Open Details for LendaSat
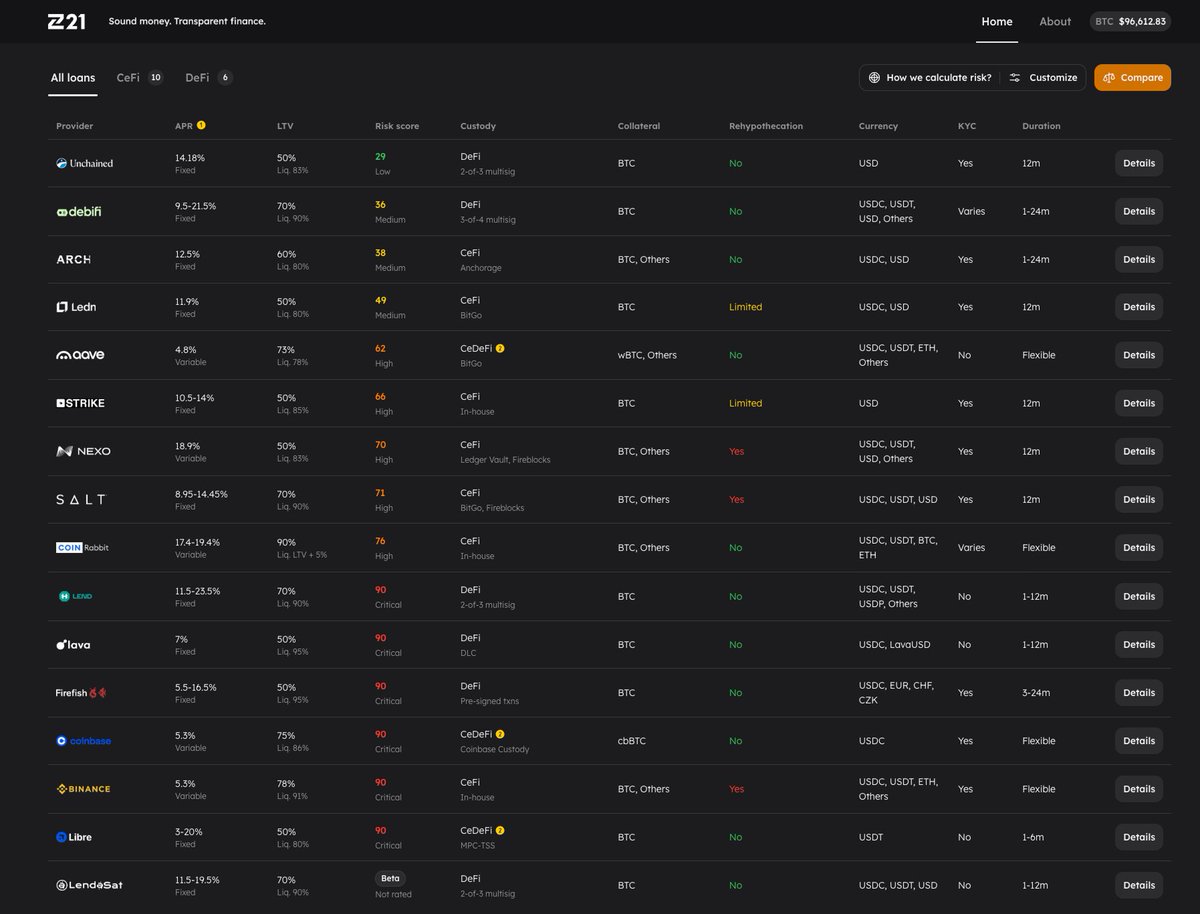 tap(1139, 885)
